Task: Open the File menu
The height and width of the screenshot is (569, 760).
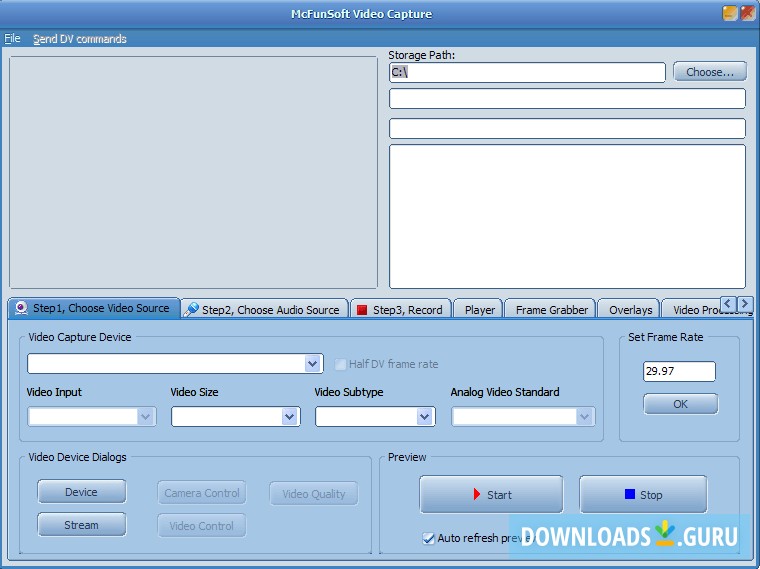Action: coord(12,38)
